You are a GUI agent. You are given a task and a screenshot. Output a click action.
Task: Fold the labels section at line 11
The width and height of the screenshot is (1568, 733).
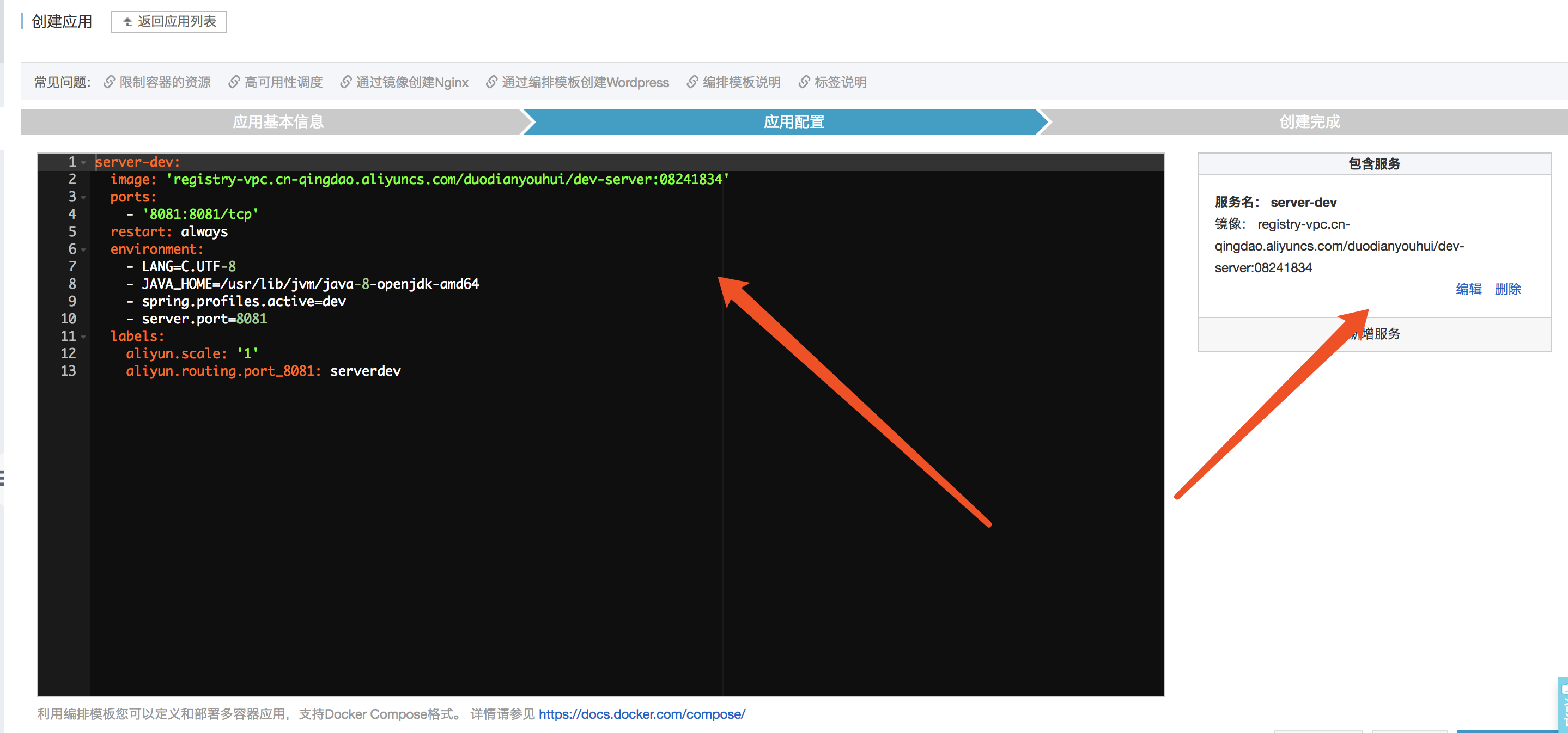point(84,337)
